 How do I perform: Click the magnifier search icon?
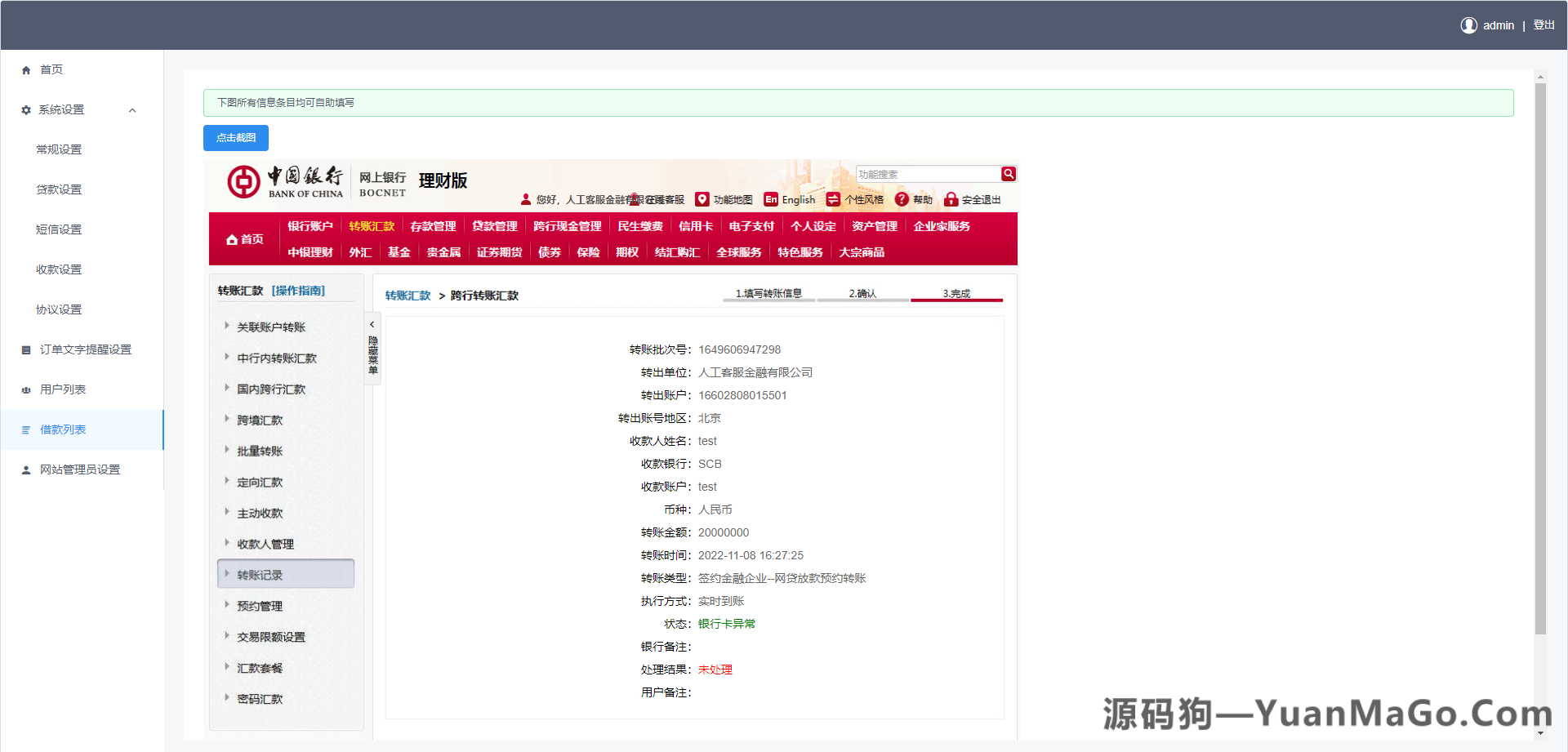click(1008, 173)
